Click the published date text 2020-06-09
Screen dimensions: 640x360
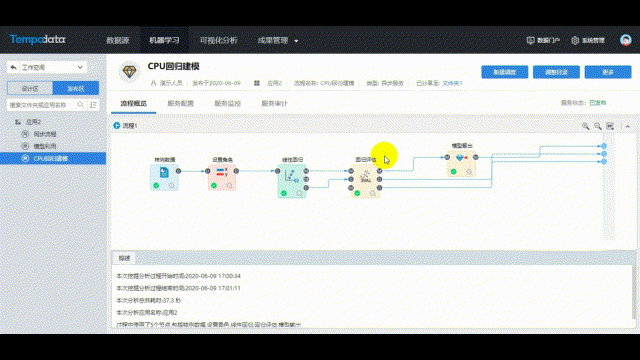[x=225, y=83]
